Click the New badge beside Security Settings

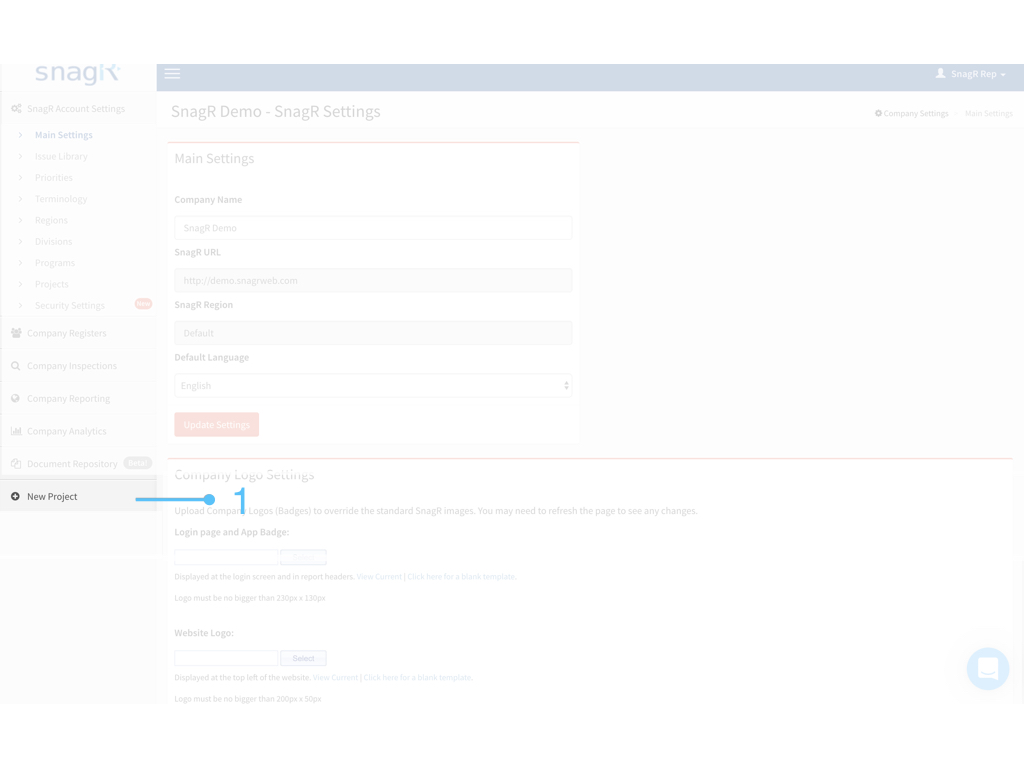click(143, 304)
